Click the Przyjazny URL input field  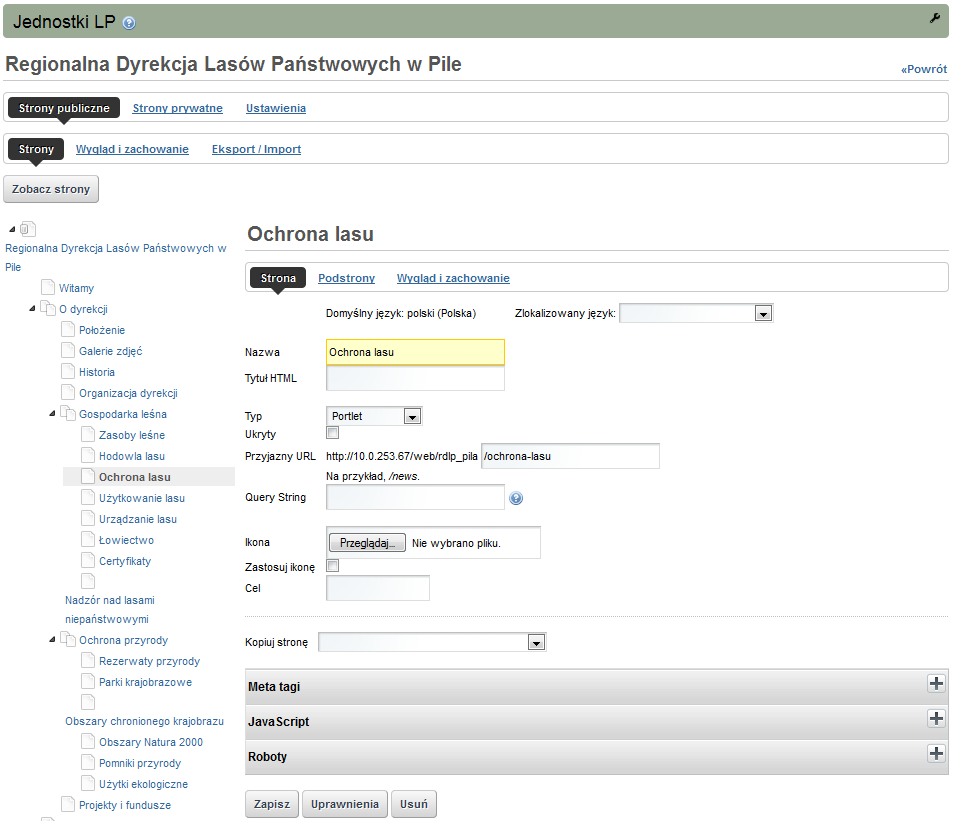pos(570,456)
